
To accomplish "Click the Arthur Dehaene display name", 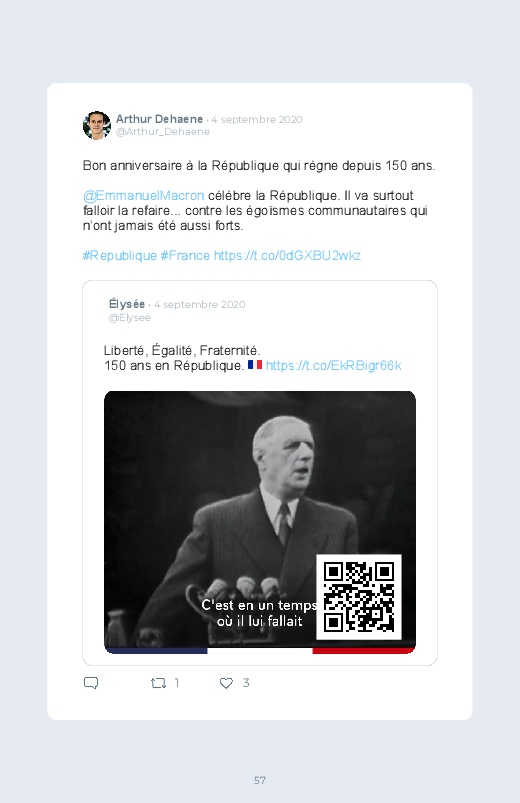I will [159, 119].
